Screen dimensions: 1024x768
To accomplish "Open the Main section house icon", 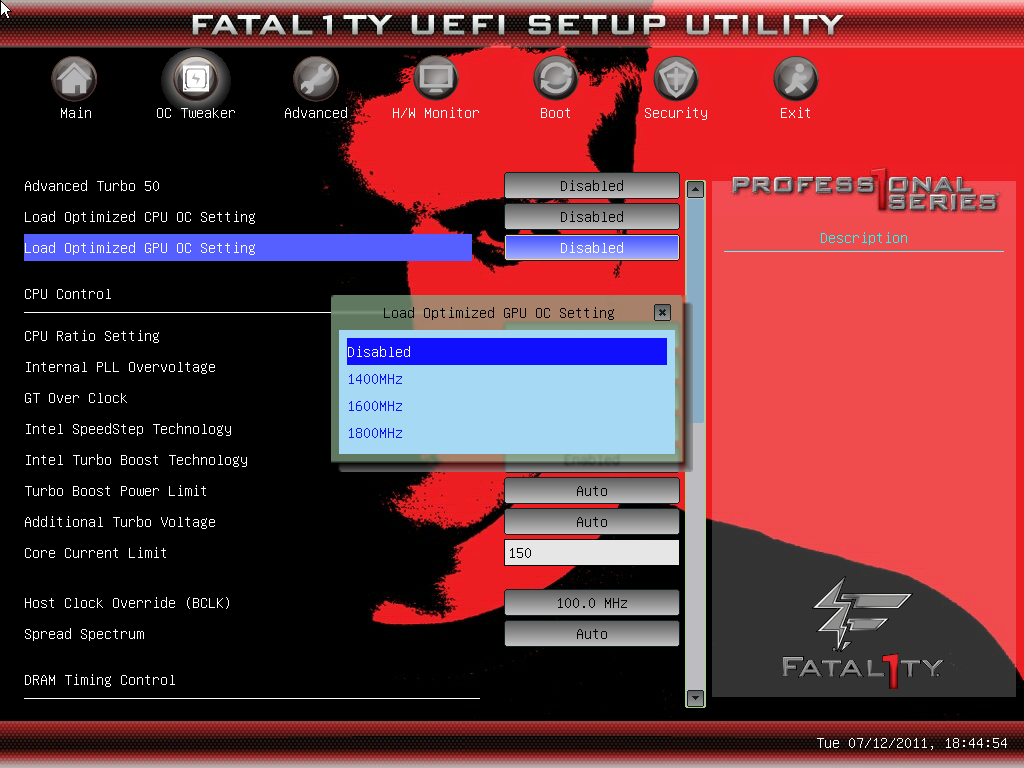I will click(75, 80).
